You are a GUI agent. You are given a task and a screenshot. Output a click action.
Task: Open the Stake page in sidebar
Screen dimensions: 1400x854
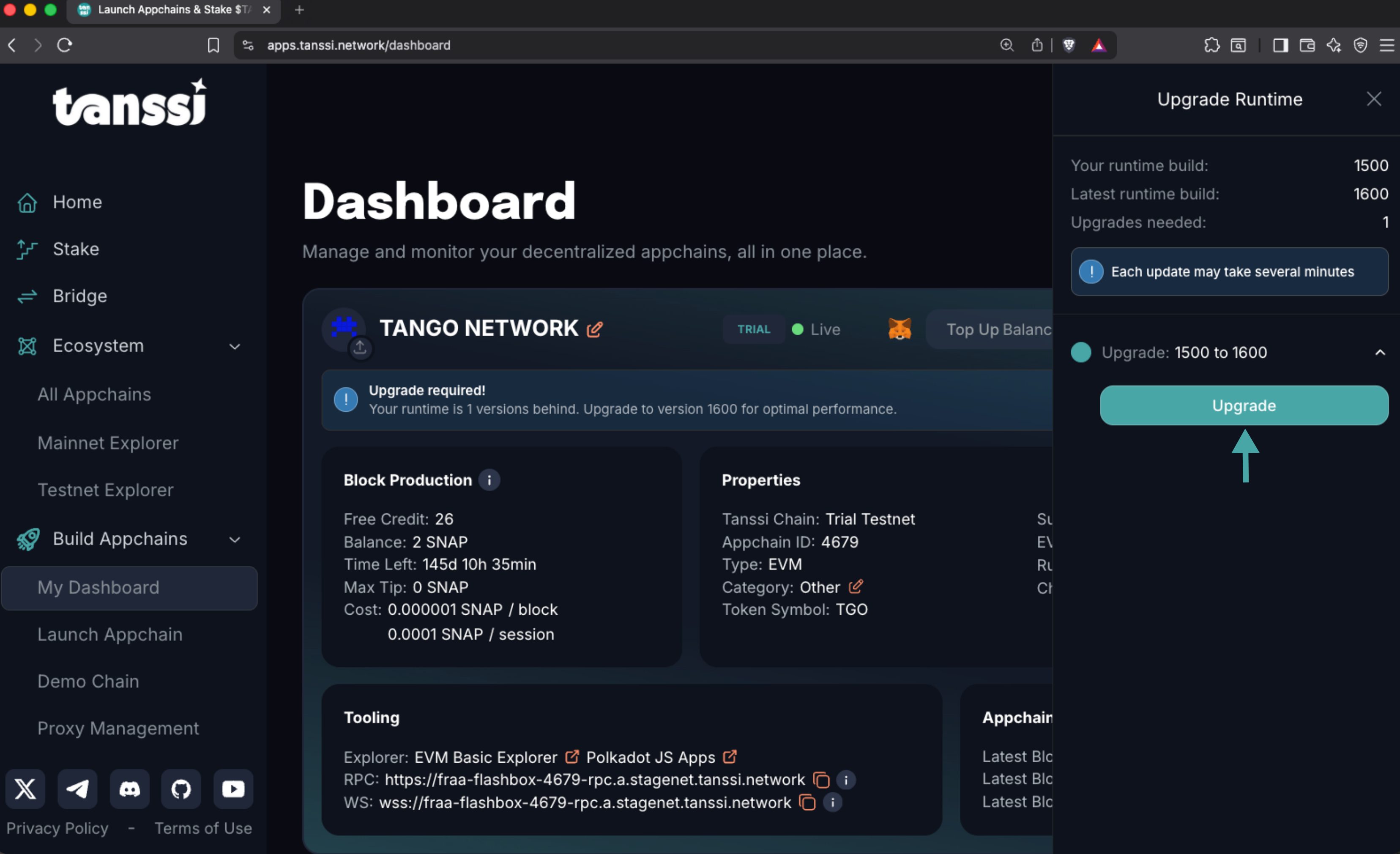(76, 249)
